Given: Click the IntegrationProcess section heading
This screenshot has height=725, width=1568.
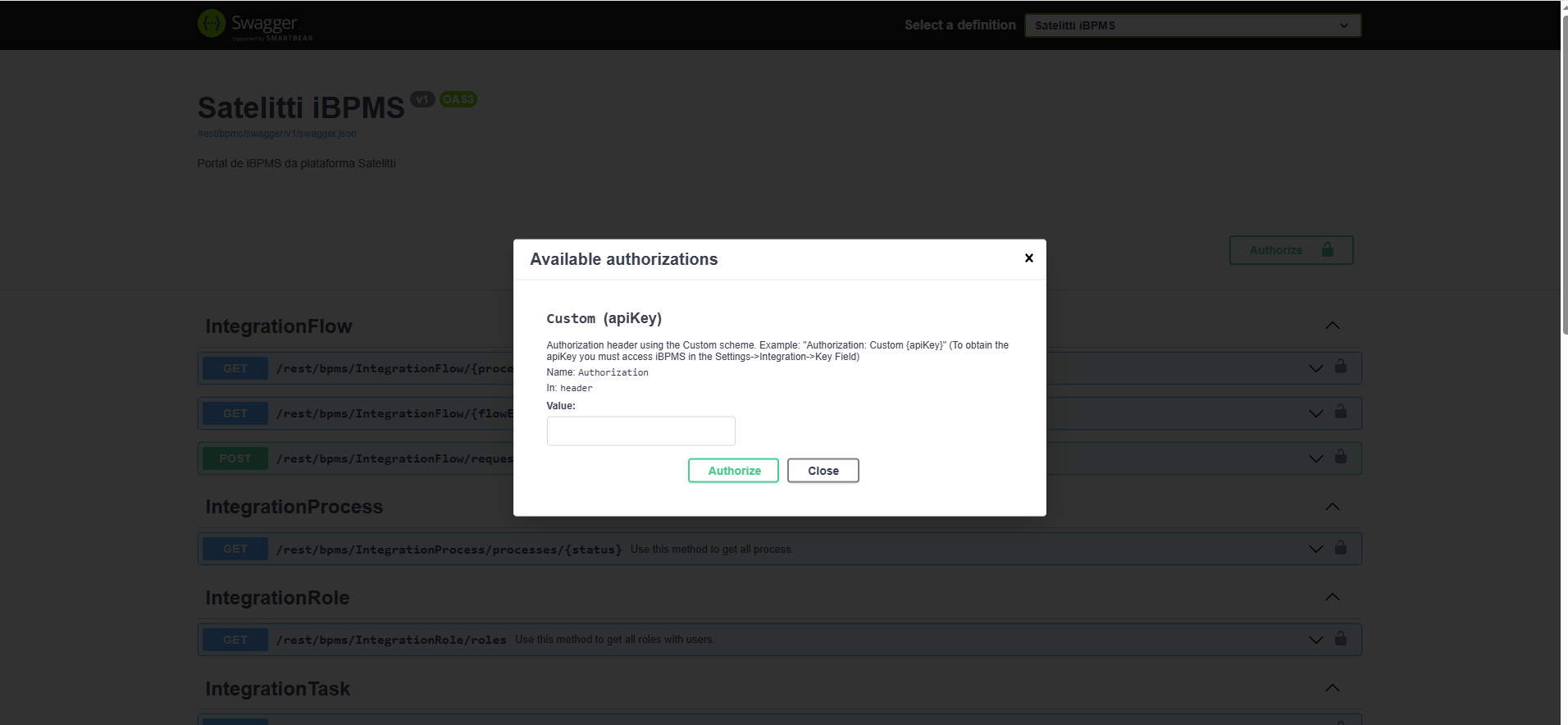Looking at the screenshot, I should (x=294, y=507).
